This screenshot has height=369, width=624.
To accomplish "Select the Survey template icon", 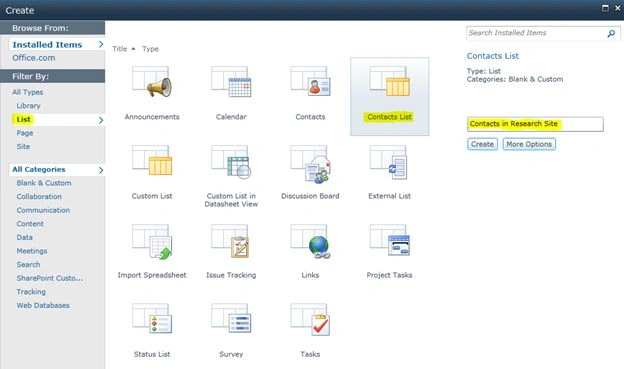I will click(231, 318).
